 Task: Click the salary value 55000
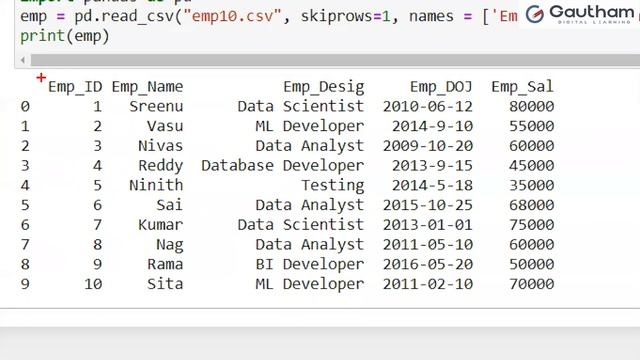531,126
